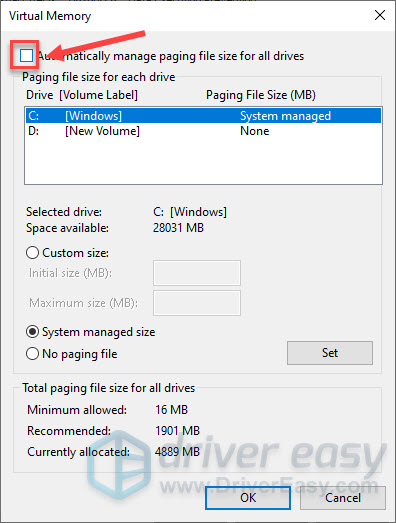Image resolution: width=396 pixels, height=523 pixels.
Task: Select drive D: [New Volume] row
Action: click(x=203, y=131)
